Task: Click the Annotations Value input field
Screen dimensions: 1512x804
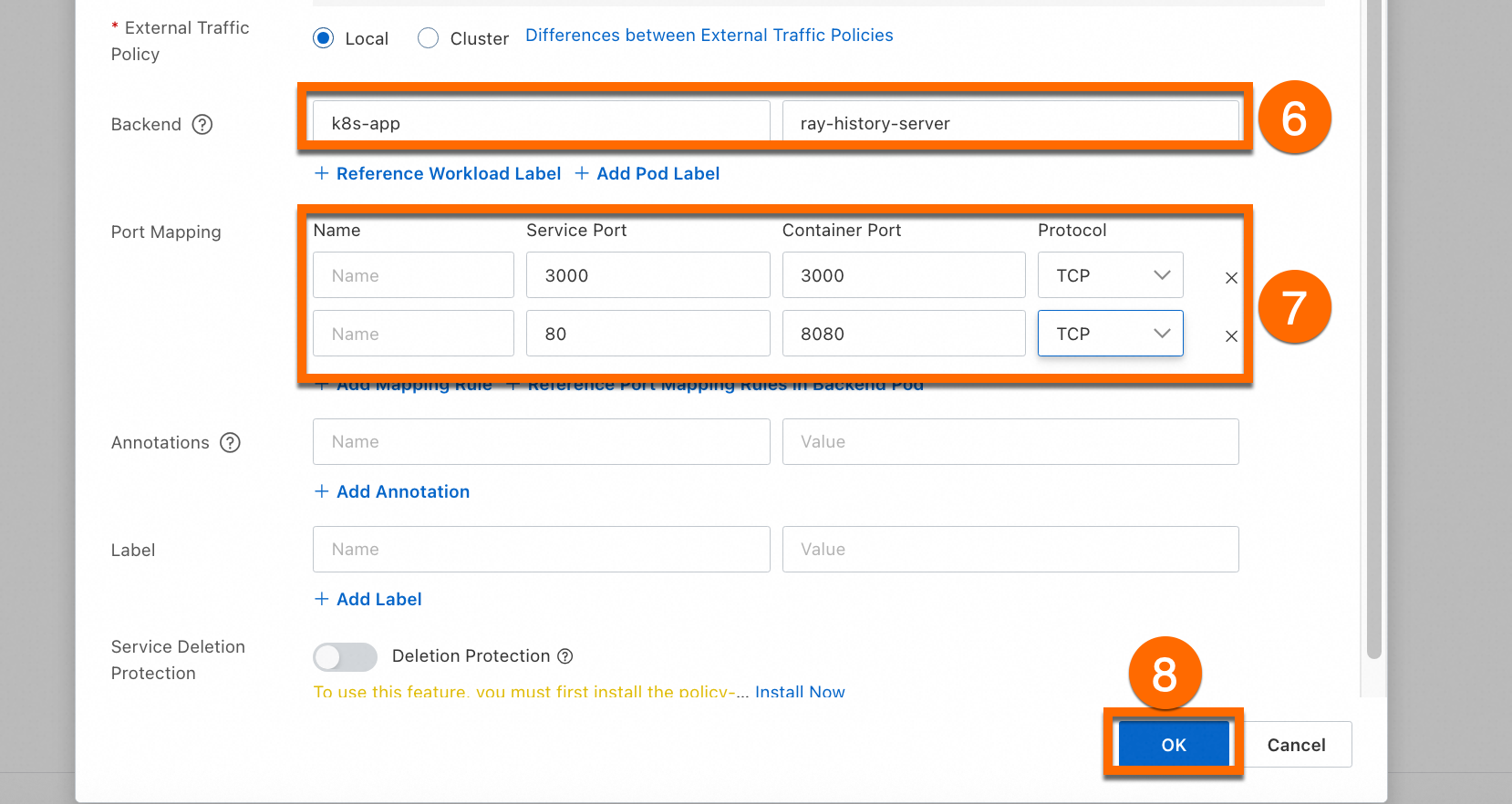Action: click(x=1010, y=441)
